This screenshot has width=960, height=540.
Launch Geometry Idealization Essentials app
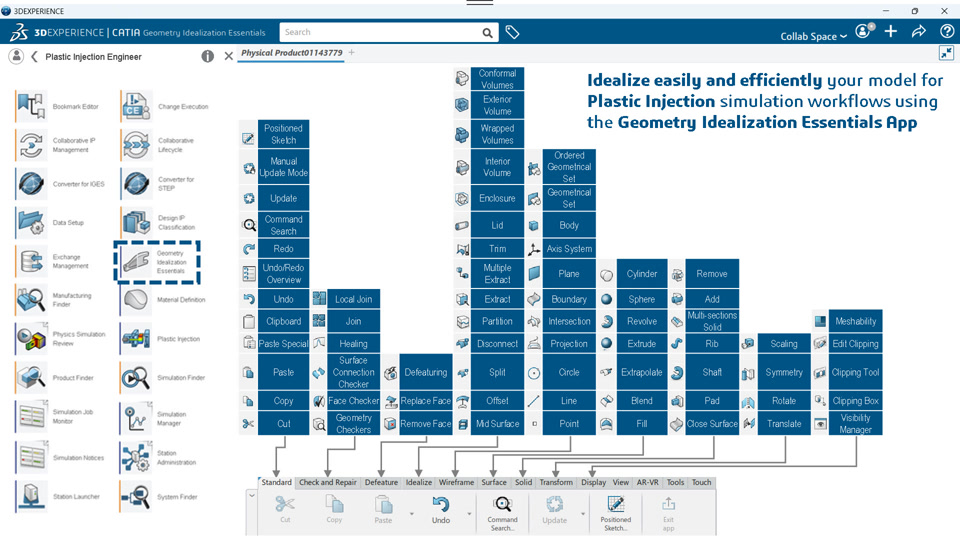tap(136, 262)
